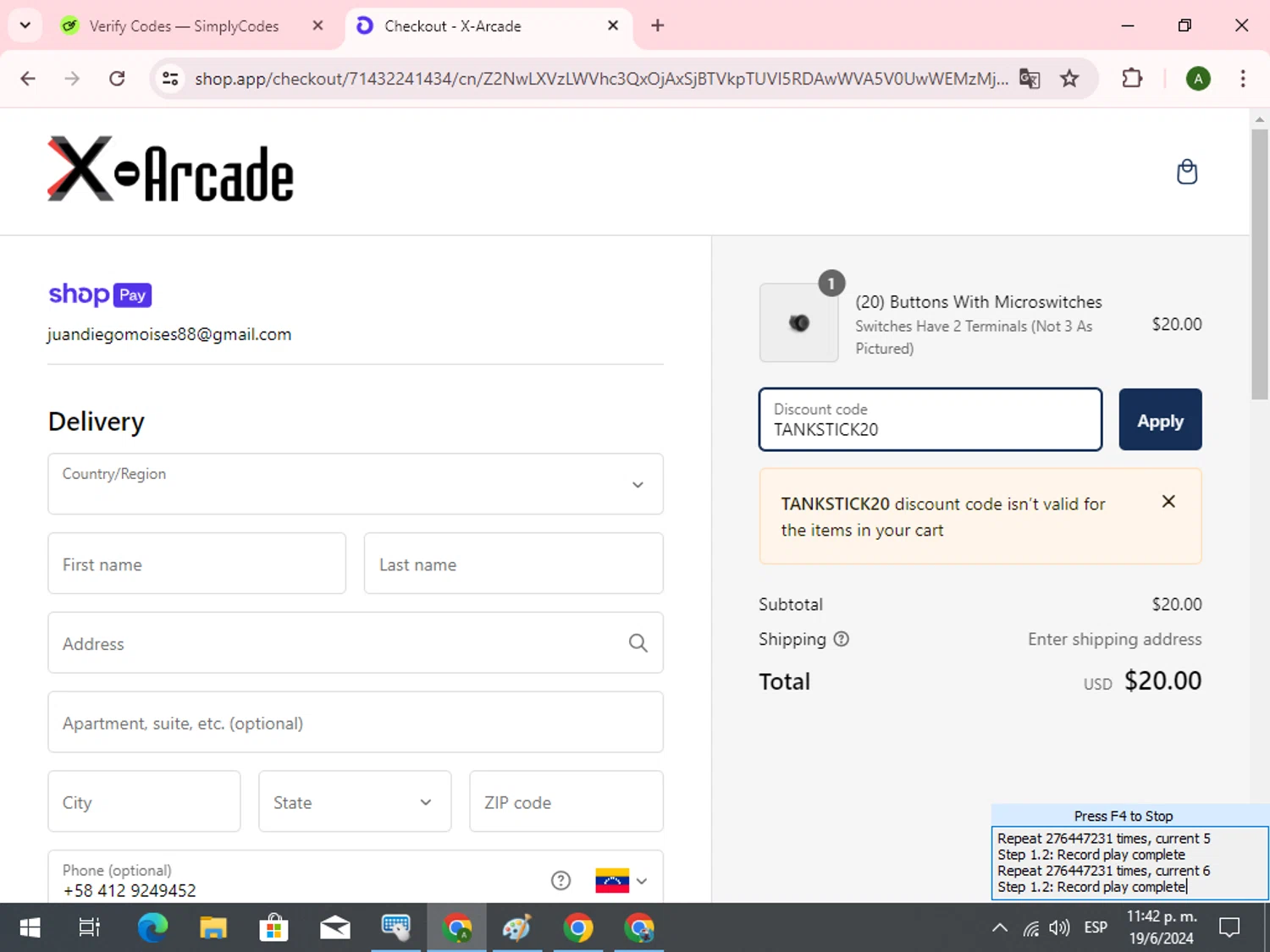Click the phone number help icon
This screenshot has height=952, width=1270.
560,880
